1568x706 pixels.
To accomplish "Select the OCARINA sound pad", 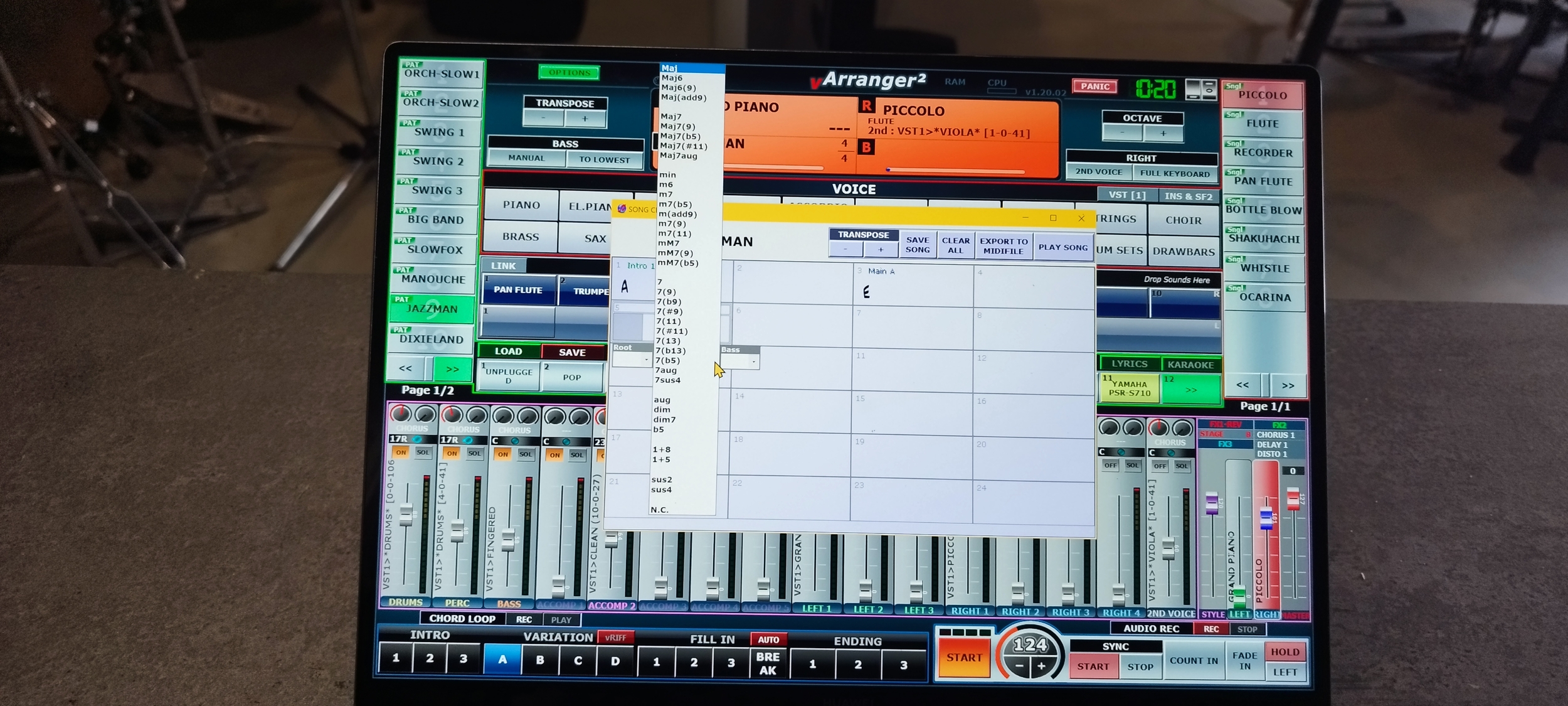I will (x=1264, y=297).
